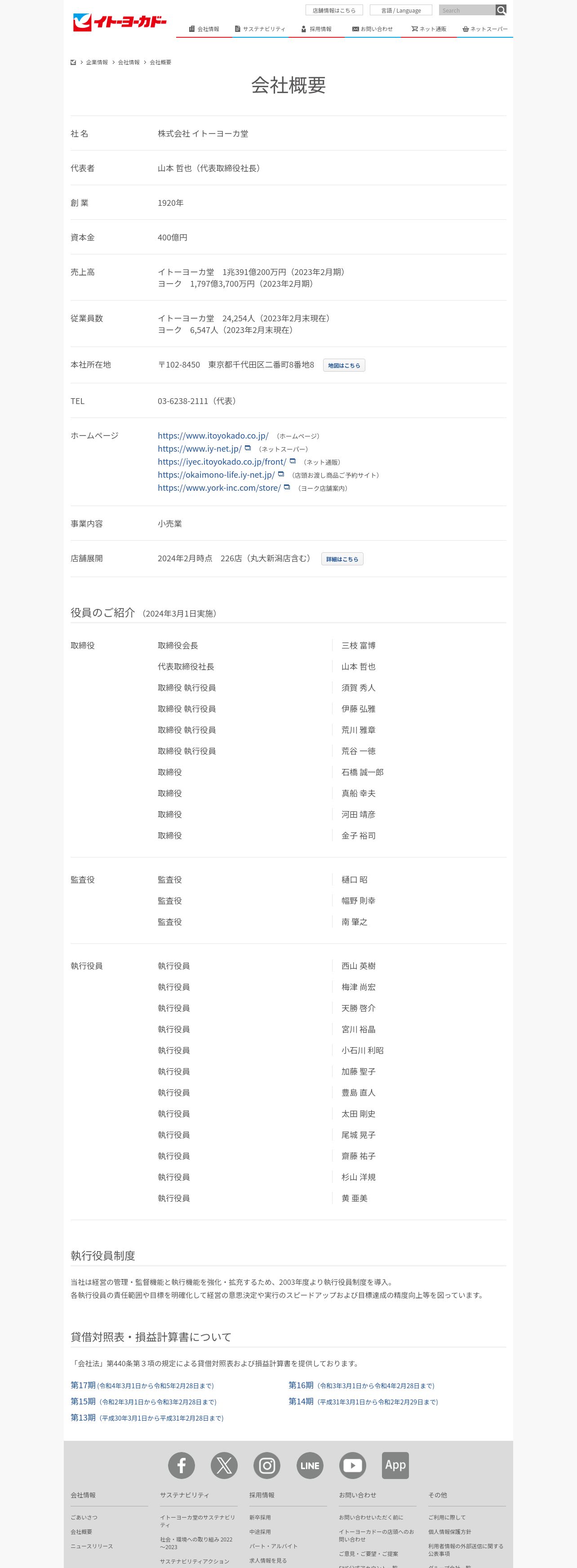The height and width of the screenshot is (1568, 577).
Task: Click into the Search field
Action: pyautogui.click(x=467, y=10)
